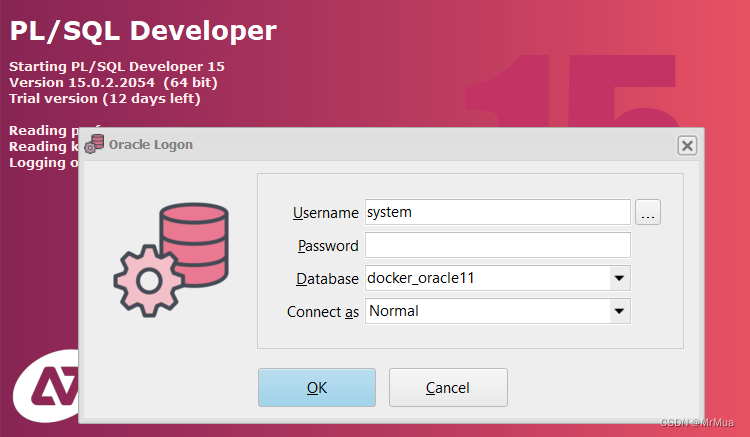Cancel the Oracle Logon dialog
The image size is (750, 437).
[448, 387]
